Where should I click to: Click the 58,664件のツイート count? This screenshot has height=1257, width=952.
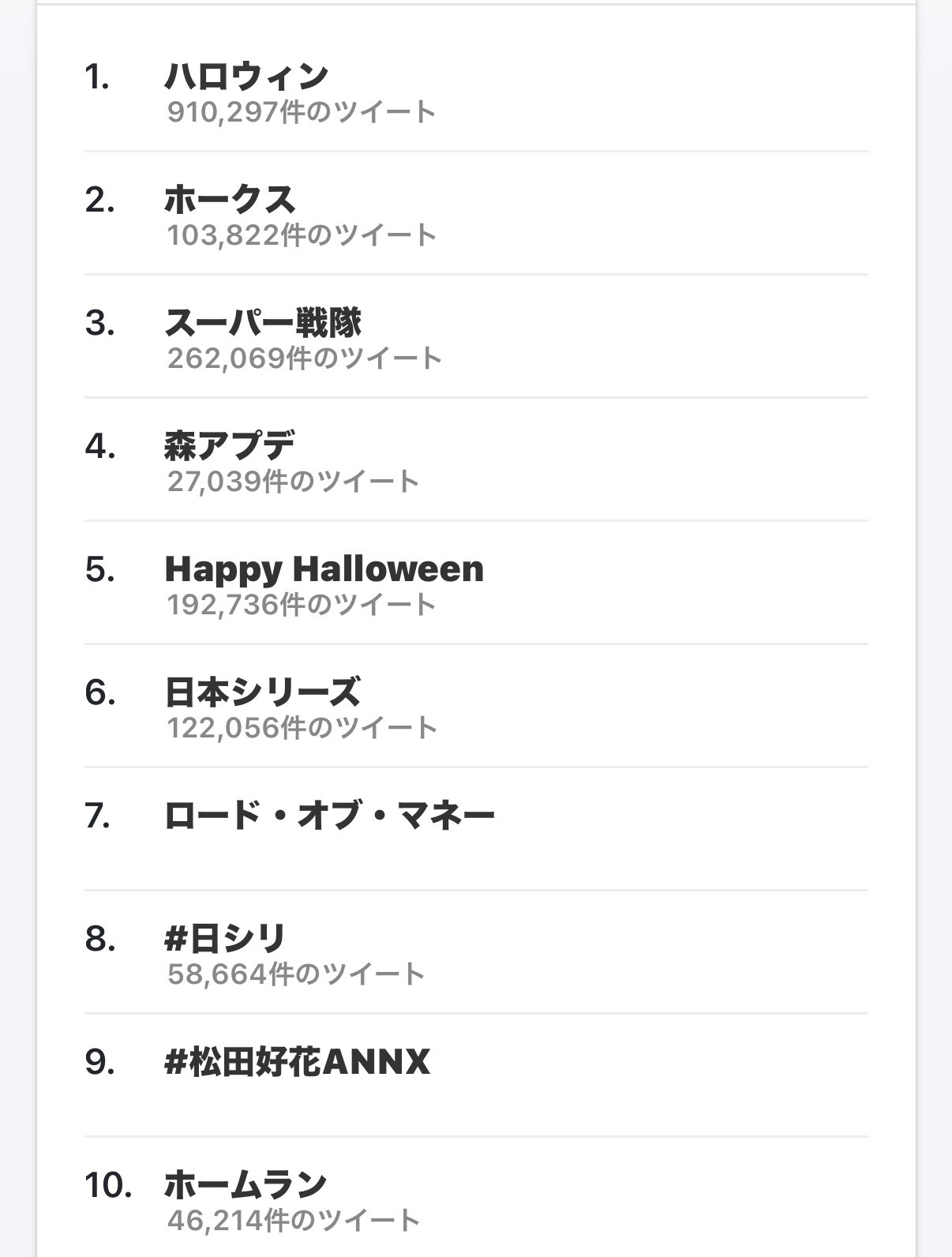(x=296, y=974)
